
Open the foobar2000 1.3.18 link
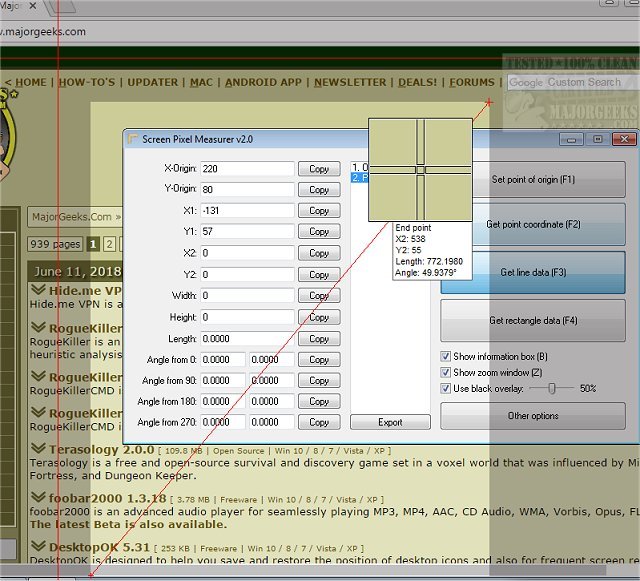click(x=107, y=498)
